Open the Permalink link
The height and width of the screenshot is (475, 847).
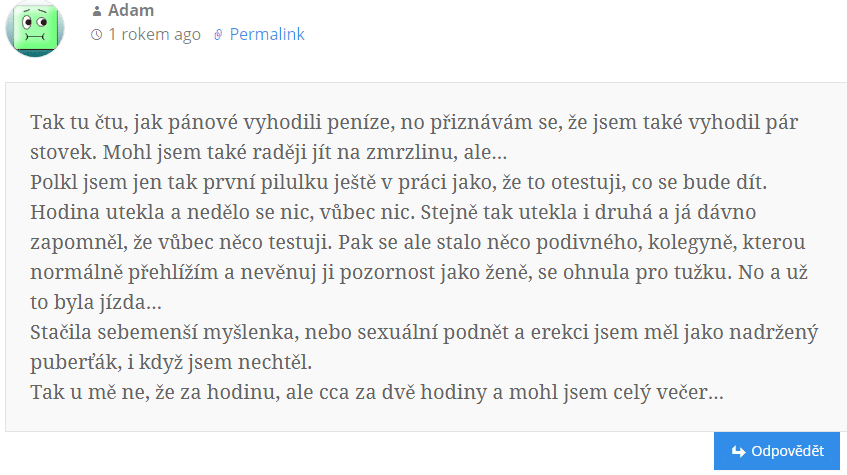click(x=267, y=35)
